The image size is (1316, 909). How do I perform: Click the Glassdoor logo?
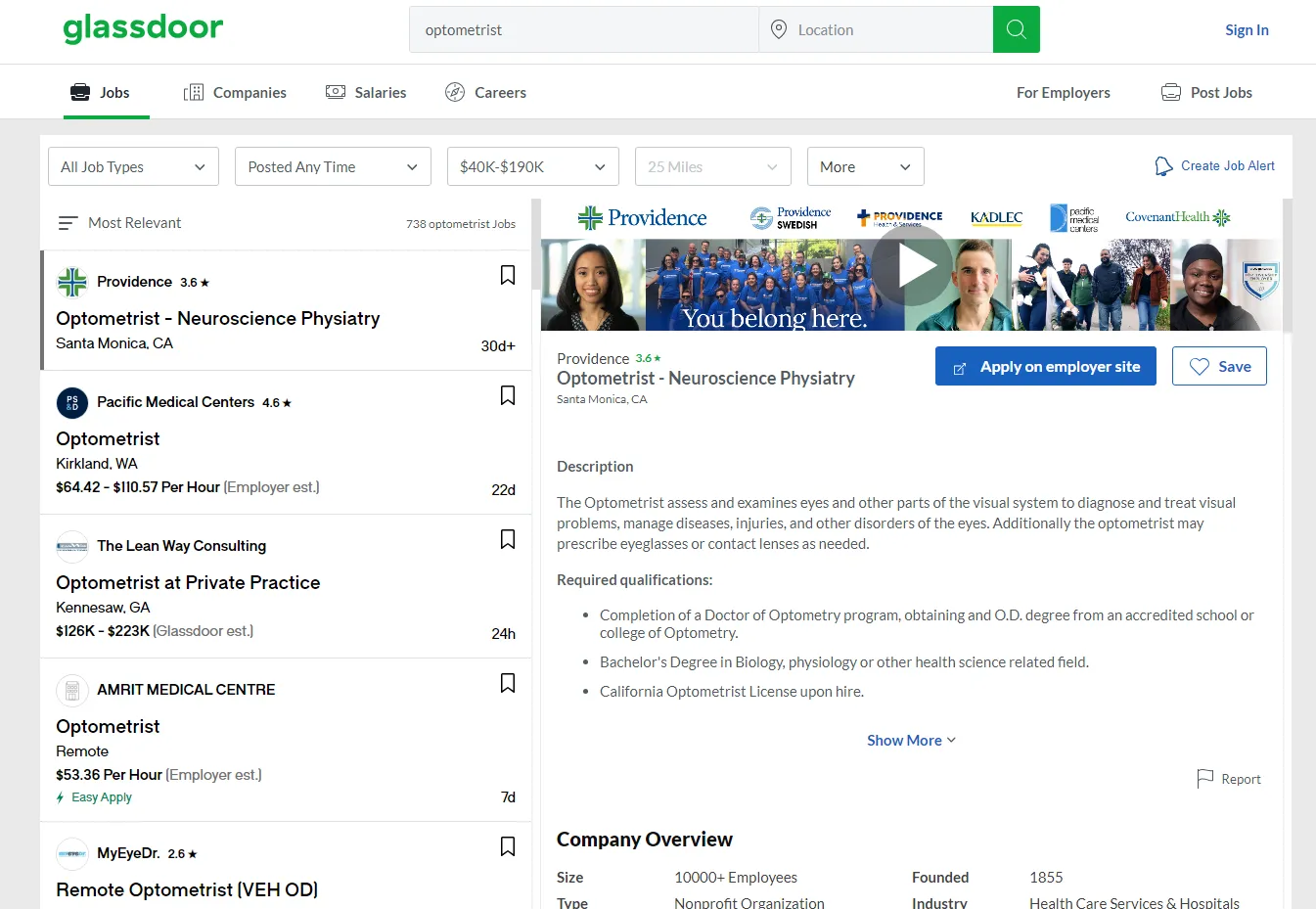coord(143,28)
